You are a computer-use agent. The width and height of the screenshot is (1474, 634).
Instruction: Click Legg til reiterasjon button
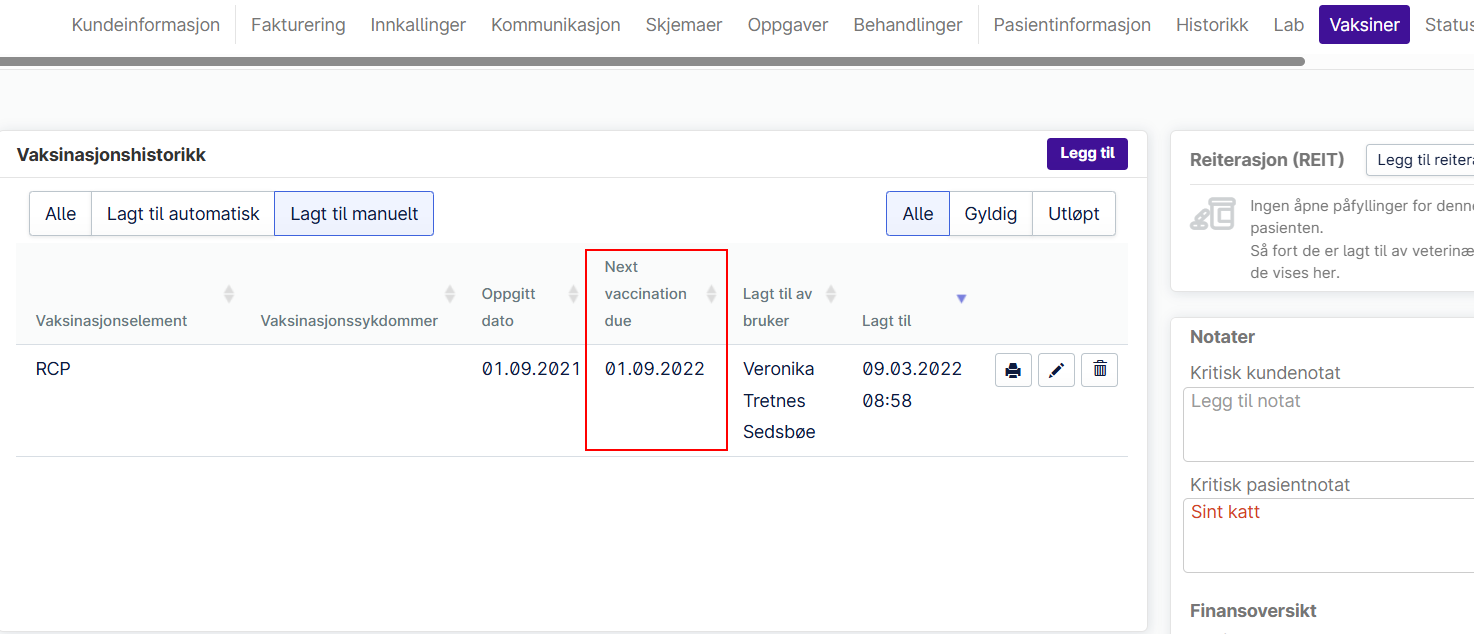point(1421,160)
